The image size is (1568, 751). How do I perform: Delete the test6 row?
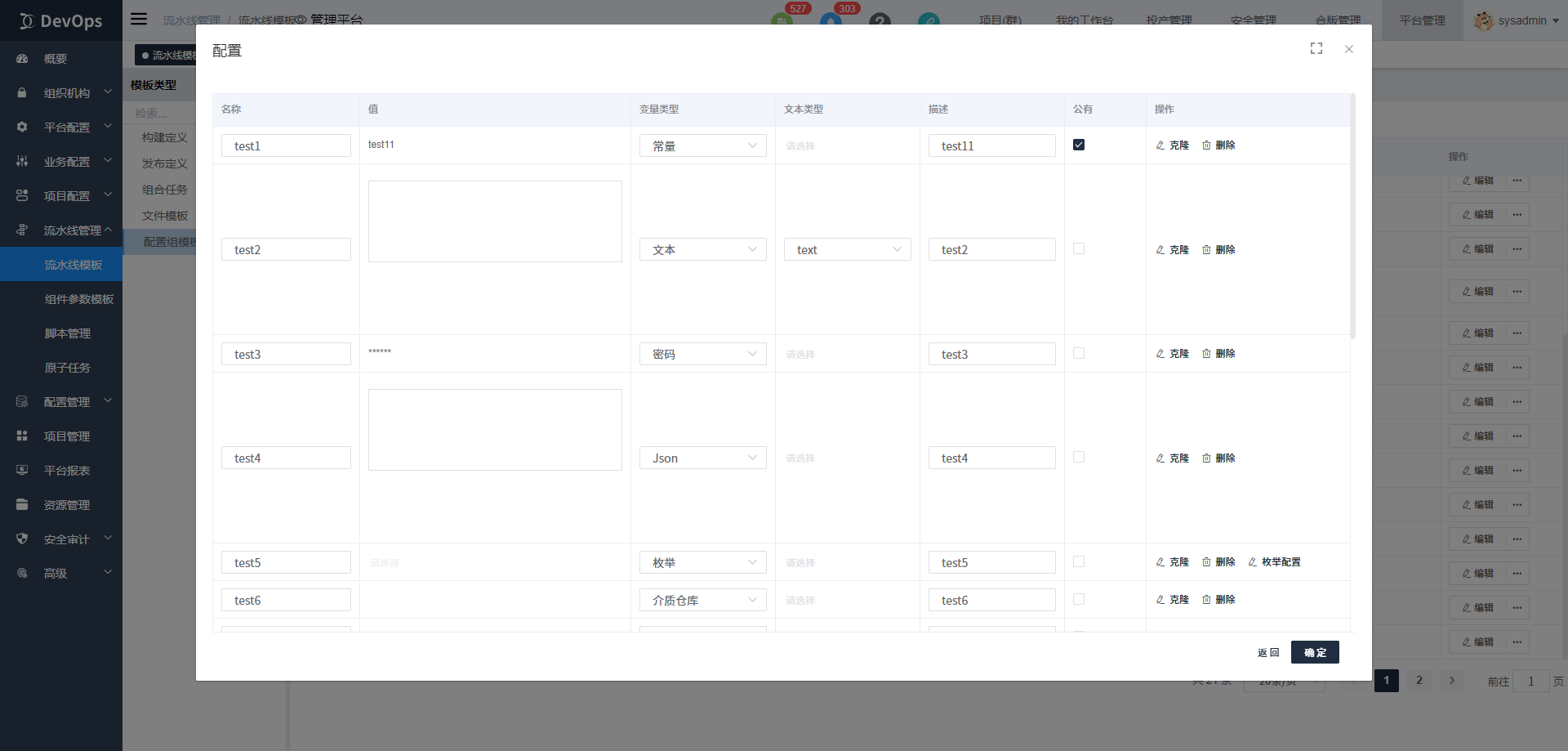[x=1218, y=600]
